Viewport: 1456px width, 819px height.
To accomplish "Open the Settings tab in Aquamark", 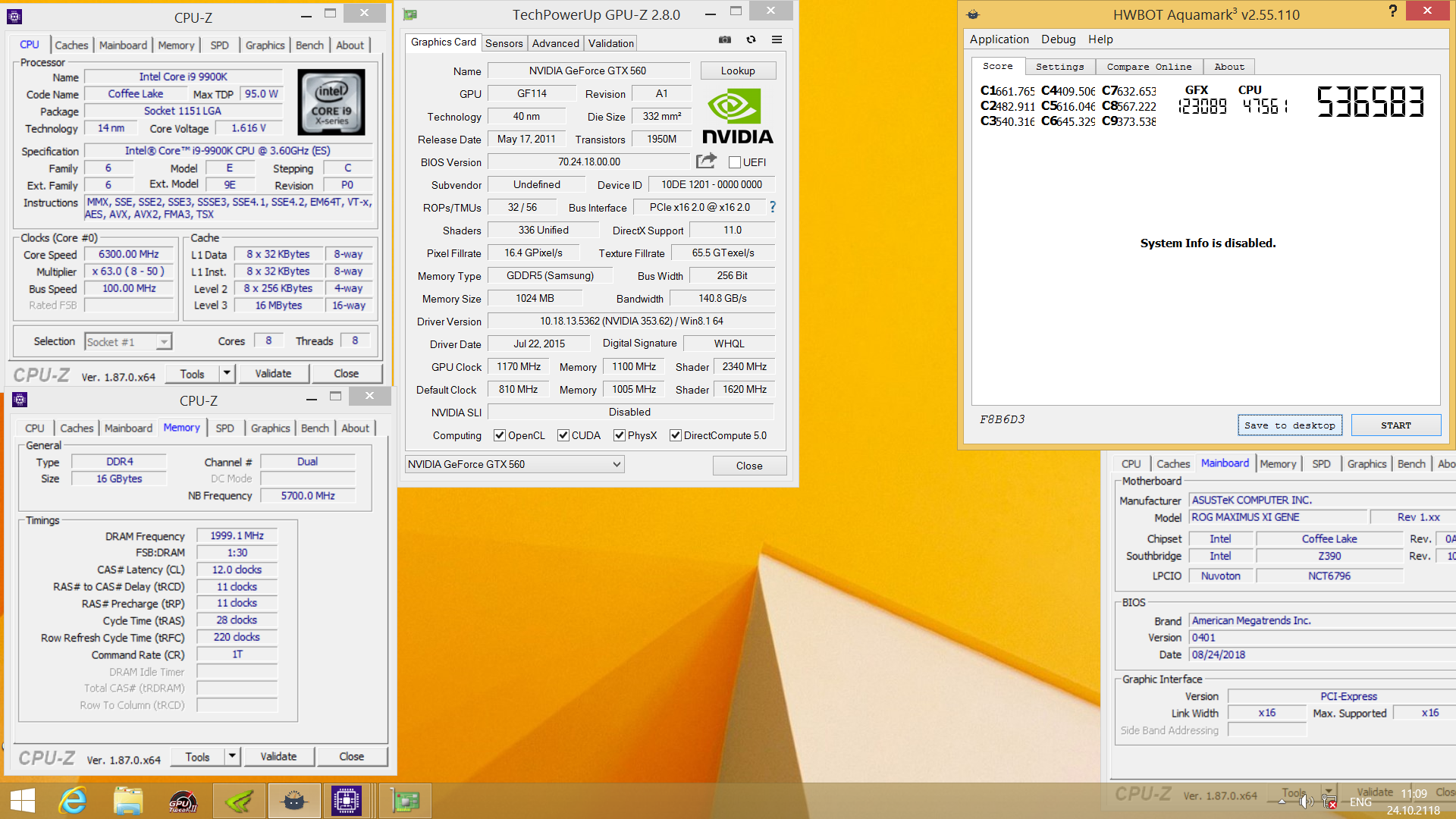I will [x=1059, y=67].
